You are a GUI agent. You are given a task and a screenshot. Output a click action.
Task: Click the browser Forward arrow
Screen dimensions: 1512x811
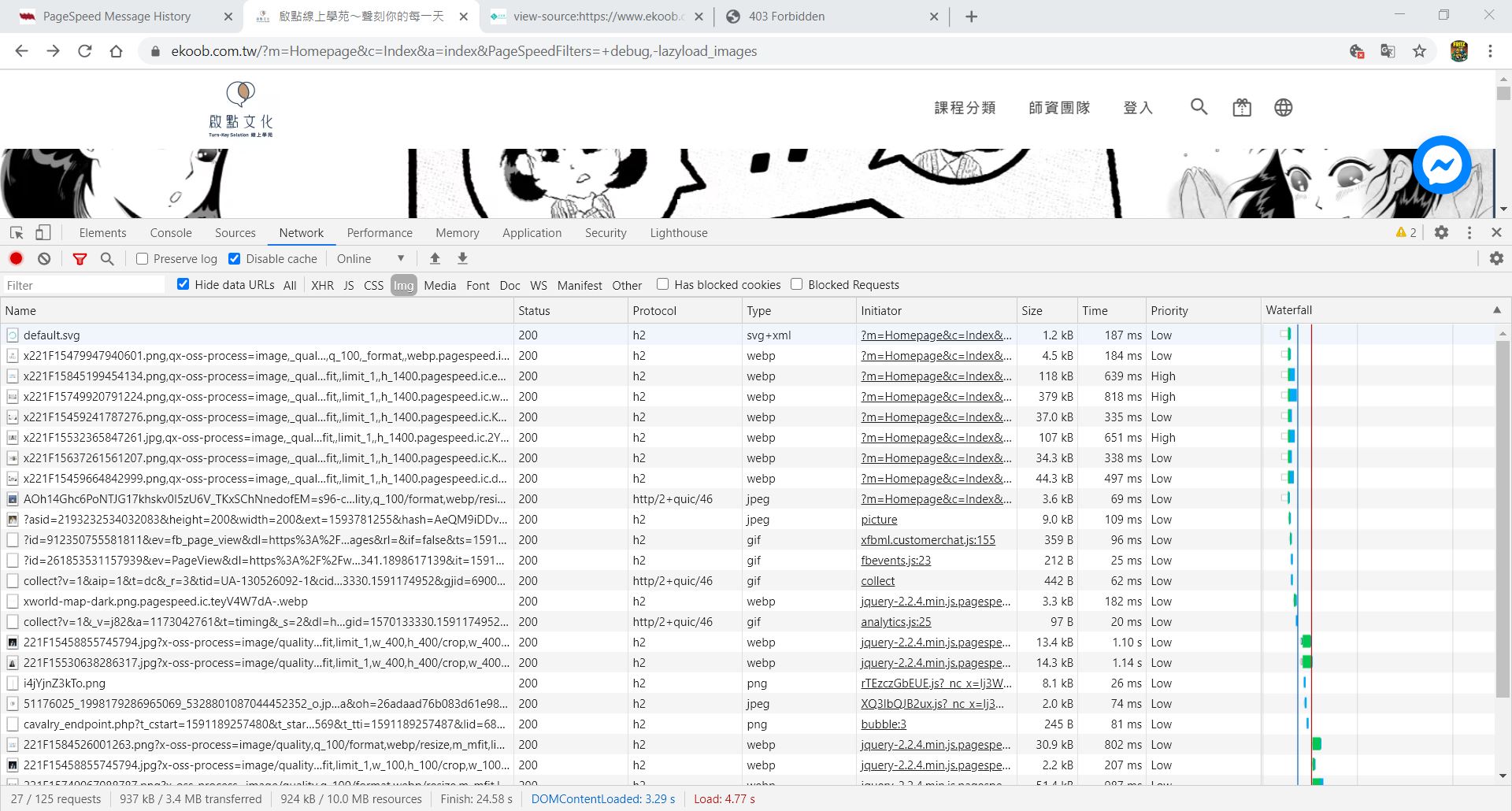(x=53, y=51)
